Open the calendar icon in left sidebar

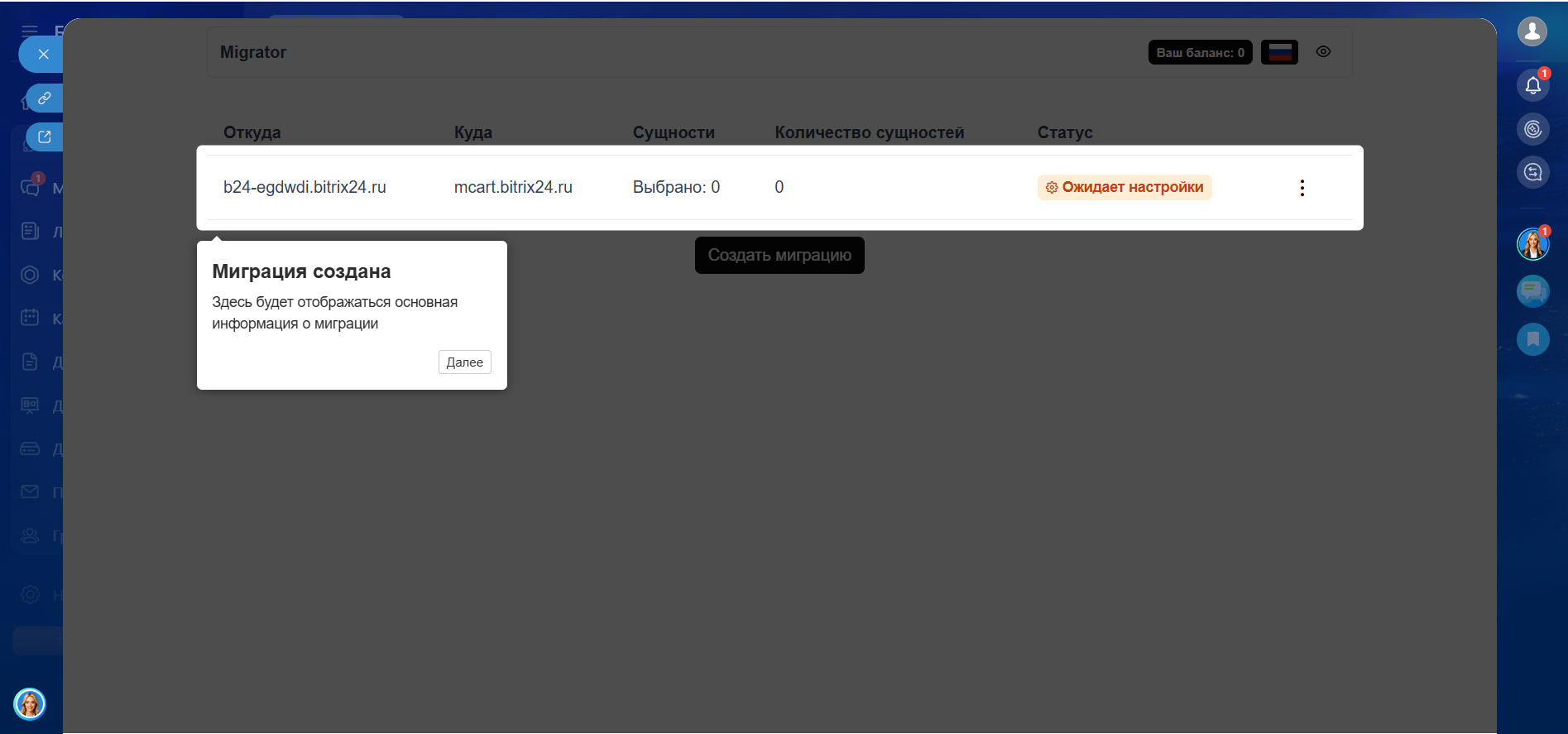(30, 318)
